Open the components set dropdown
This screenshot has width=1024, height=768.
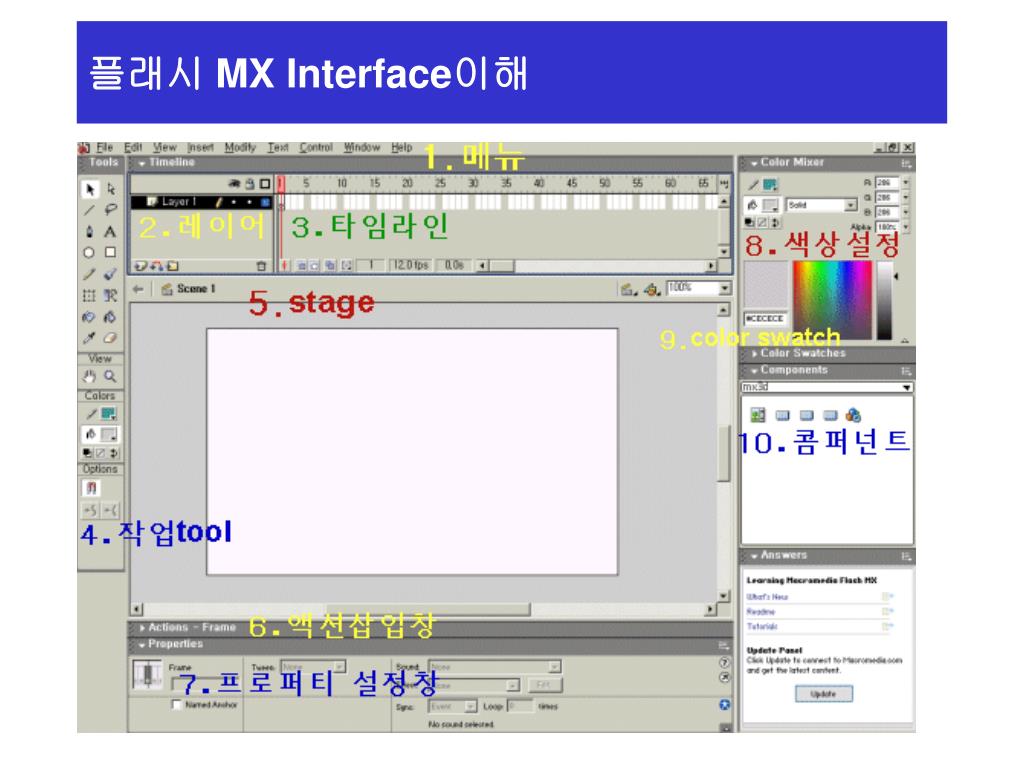tap(907, 388)
